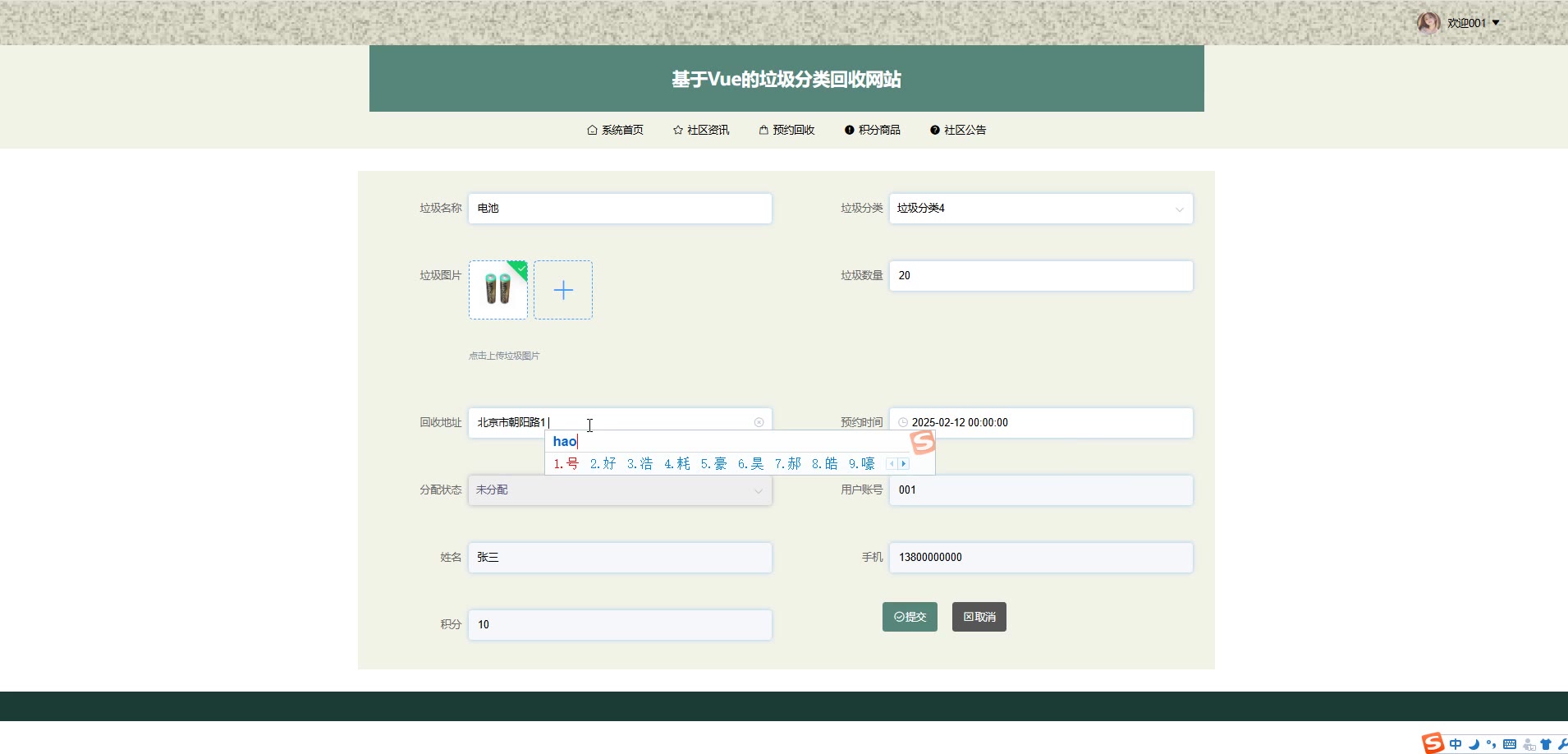The height and width of the screenshot is (754, 1568).
Task: Click the clock icon in 预约时间 field
Action: pyautogui.click(x=903, y=422)
